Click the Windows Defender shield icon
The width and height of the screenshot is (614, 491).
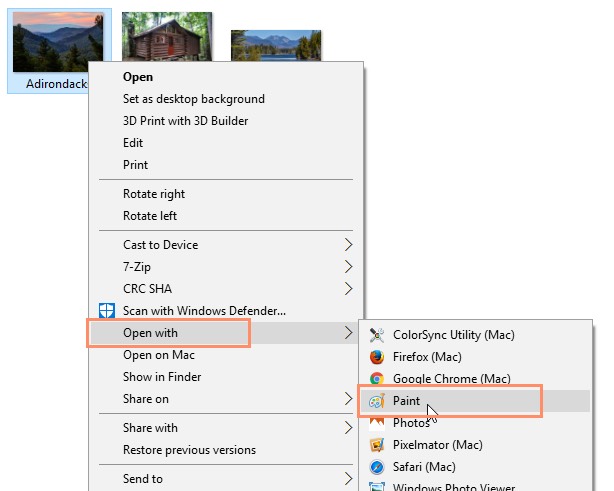pyautogui.click(x=107, y=311)
